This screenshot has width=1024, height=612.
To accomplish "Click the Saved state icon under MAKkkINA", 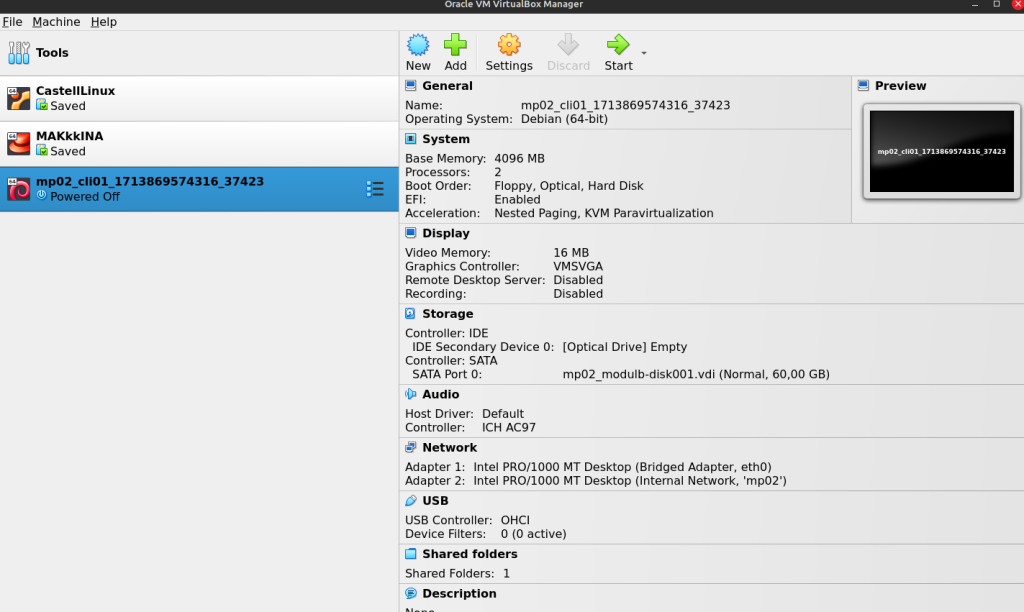I will click(x=42, y=150).
